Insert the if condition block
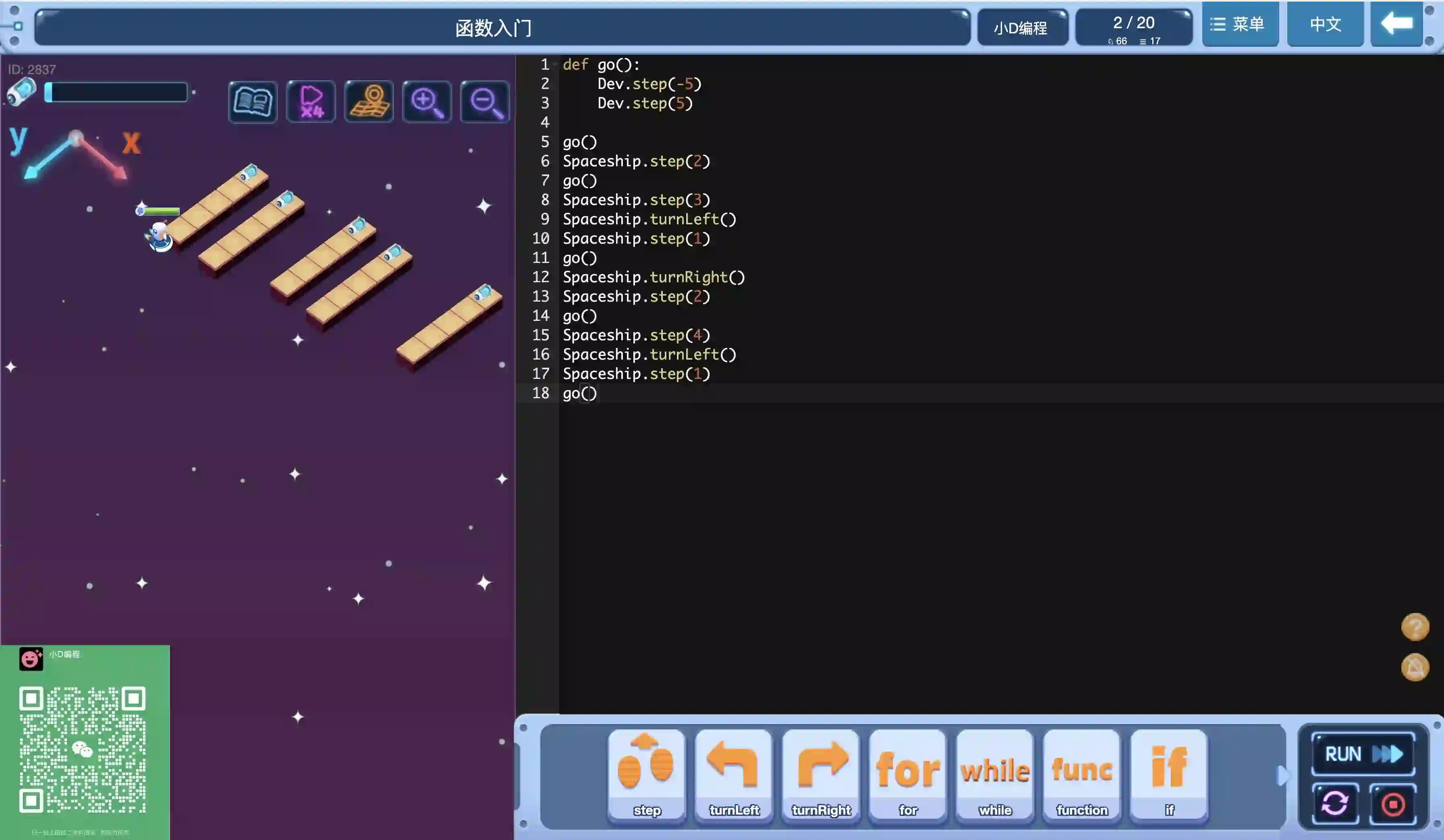Viewport: 1444px width, 840px height. tap(1169, 774)
